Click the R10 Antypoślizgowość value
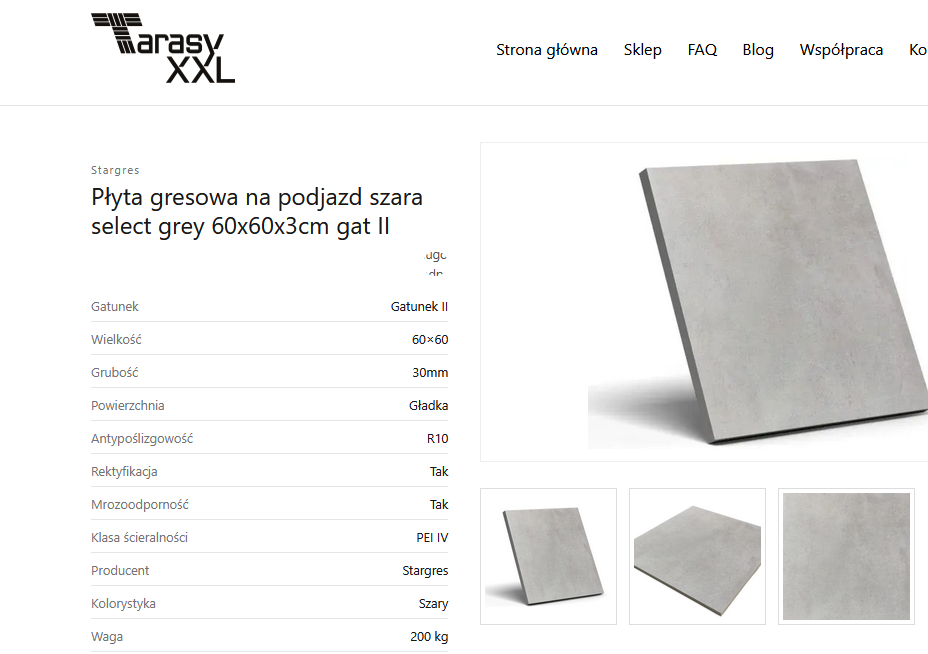The image size is (928, 654). click(437, 439)
